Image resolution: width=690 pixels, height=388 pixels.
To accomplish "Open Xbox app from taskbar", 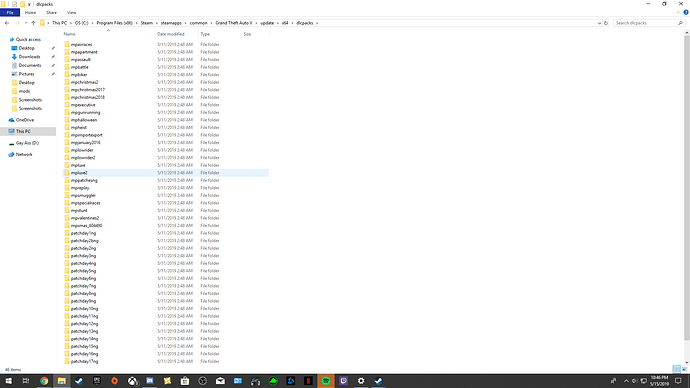I will (132, 381).
